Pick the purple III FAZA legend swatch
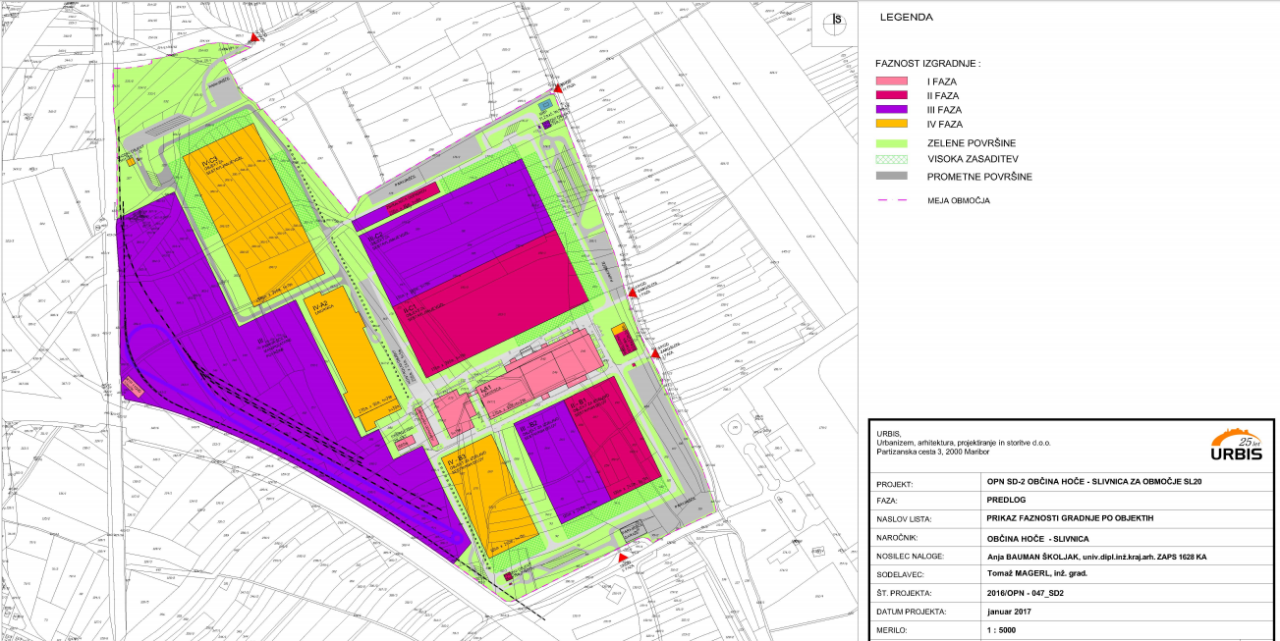1280x641 pixels. pos(891,109)
